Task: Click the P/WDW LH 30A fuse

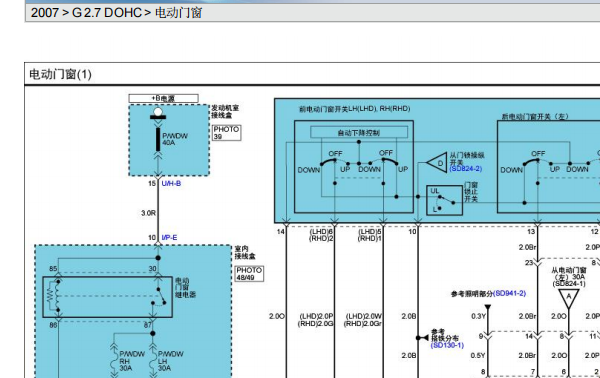Action: click(x=171, y=361)
